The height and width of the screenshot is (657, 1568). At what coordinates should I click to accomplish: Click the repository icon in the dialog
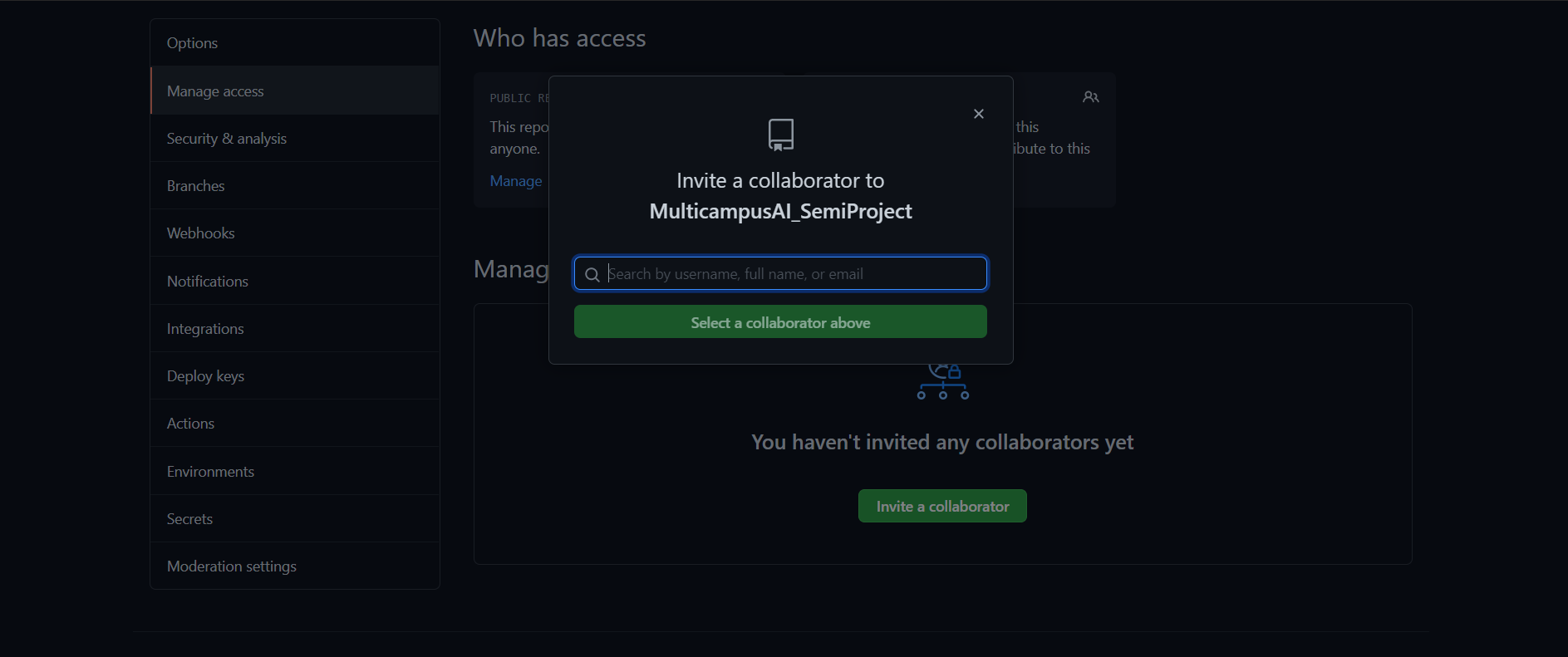coord(780,135)
